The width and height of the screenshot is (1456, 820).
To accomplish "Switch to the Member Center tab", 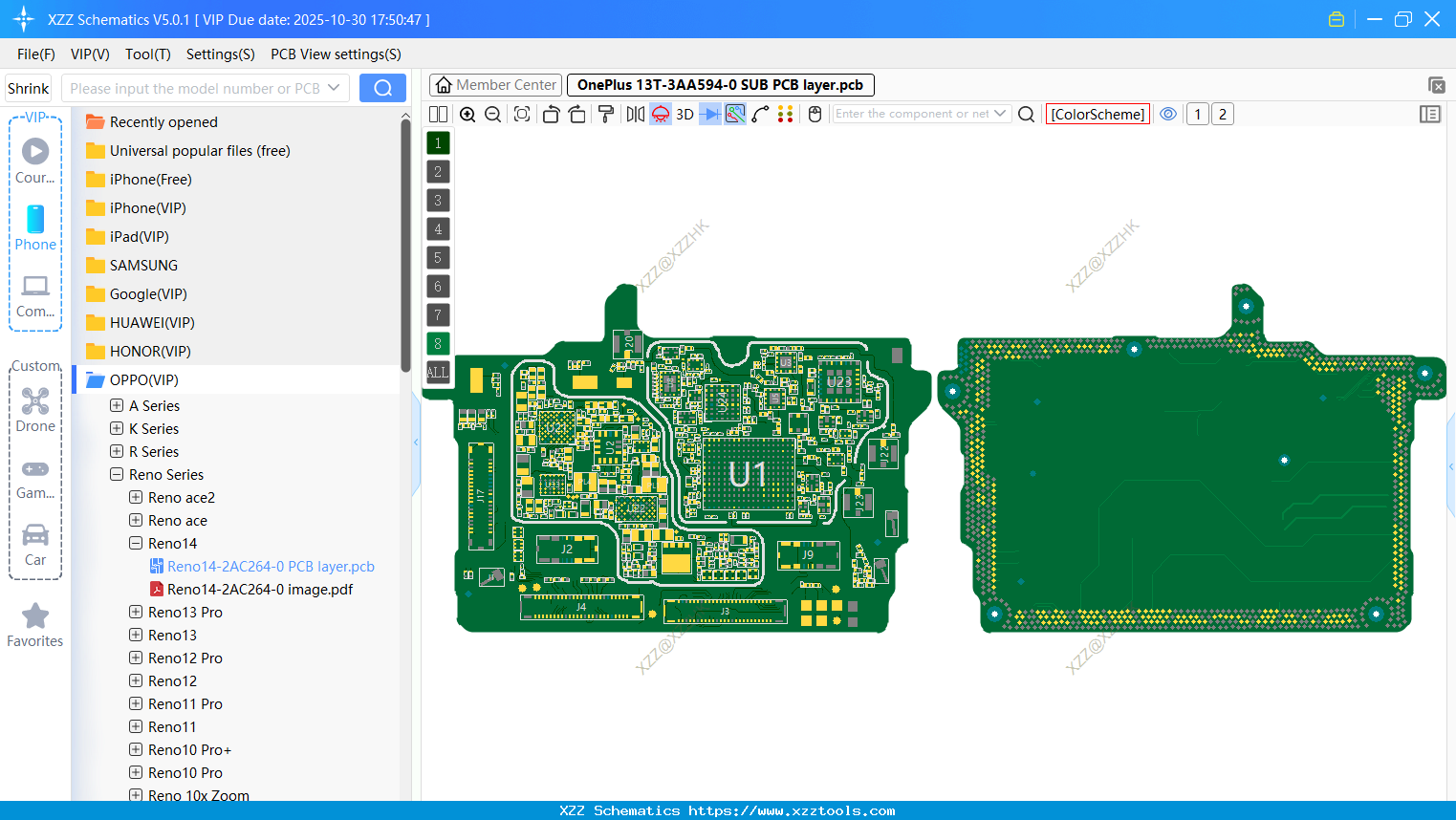I will pyautogui.click(x=496, y=85).
